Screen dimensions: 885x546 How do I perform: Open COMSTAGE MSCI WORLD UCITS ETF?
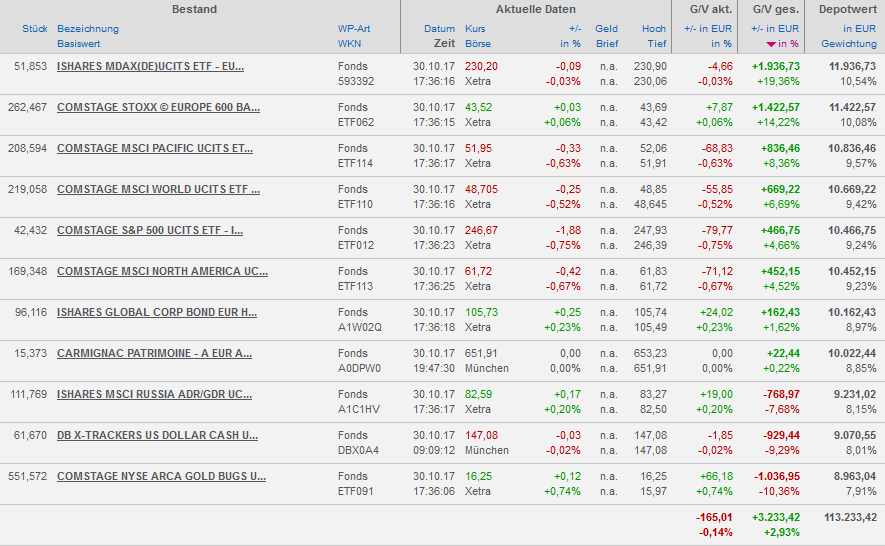(x=158, y=189)
